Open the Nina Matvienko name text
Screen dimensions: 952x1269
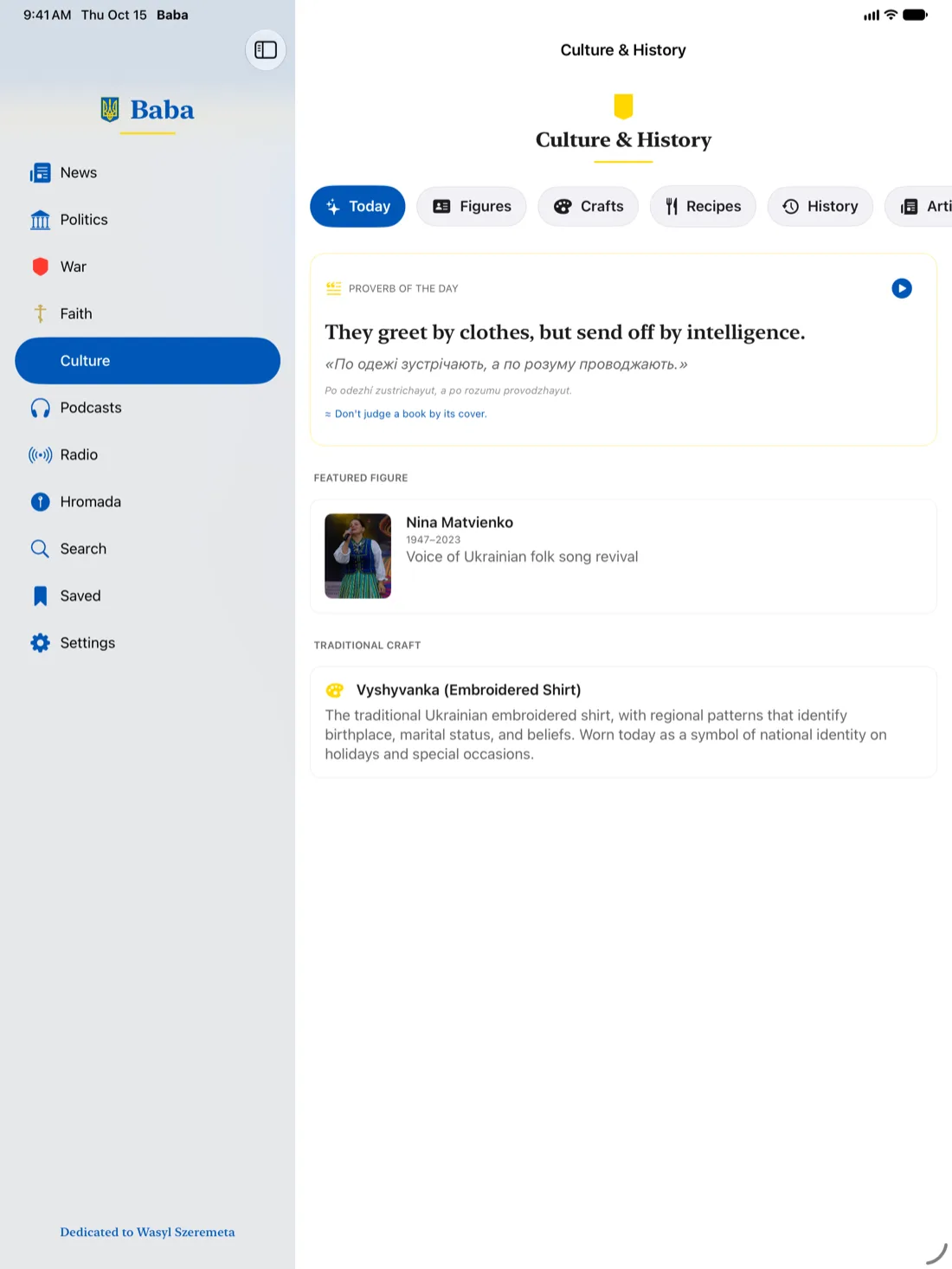click(460, 522)
